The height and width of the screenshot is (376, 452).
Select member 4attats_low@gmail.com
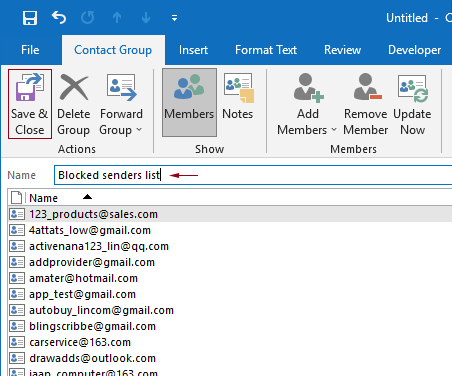(90, 230)
